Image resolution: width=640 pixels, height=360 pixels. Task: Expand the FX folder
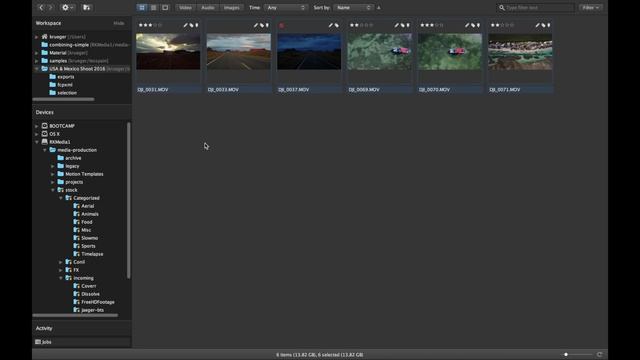coord(61,270)
